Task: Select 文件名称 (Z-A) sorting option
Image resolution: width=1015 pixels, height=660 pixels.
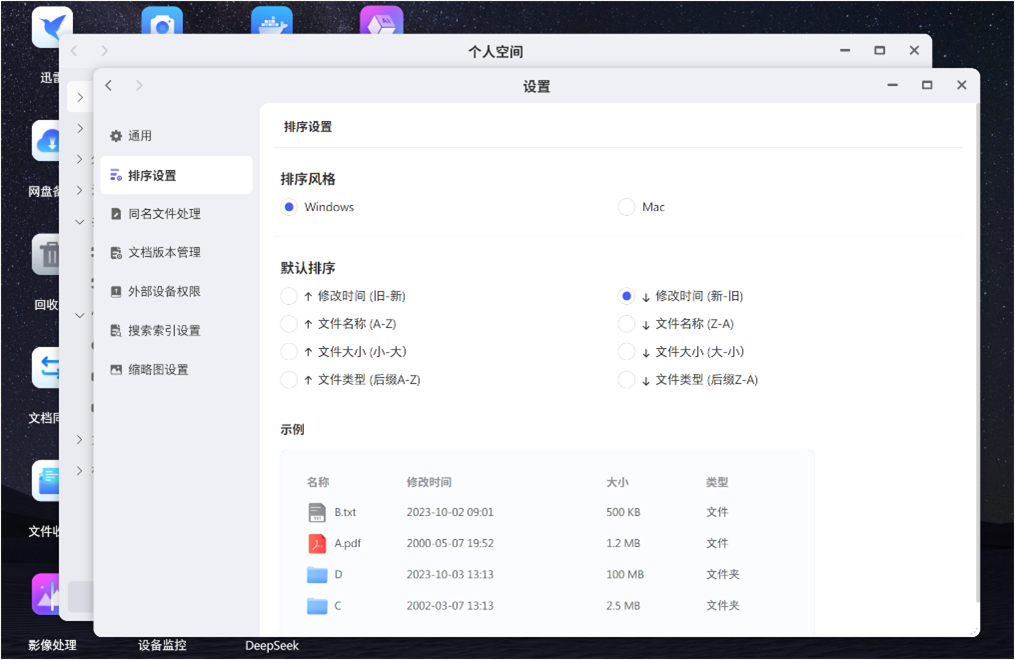Action: (x=627, y=324)
